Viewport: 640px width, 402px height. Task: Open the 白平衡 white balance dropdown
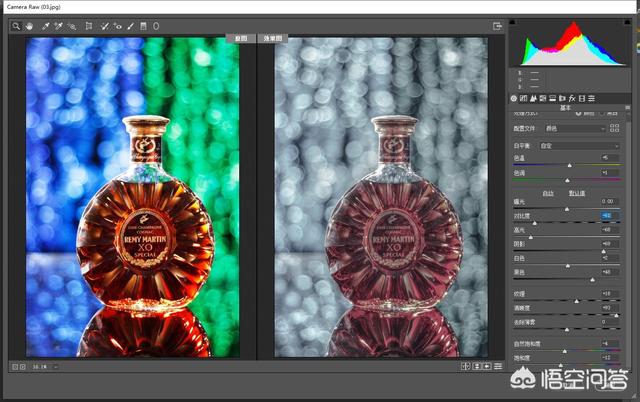[579, 146]
